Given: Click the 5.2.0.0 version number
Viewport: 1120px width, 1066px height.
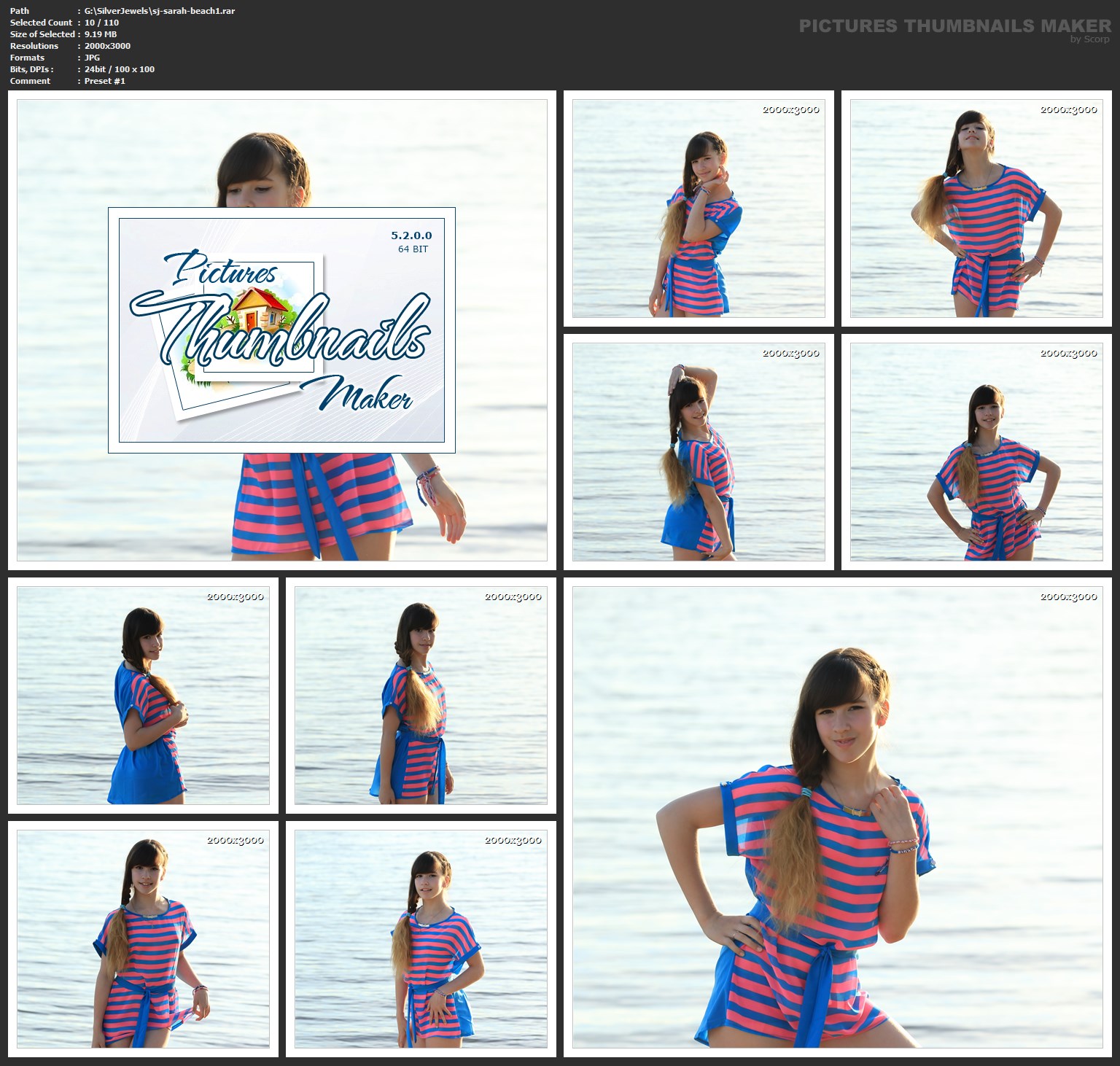Looking at the screenshot, I should coord(411,236).
